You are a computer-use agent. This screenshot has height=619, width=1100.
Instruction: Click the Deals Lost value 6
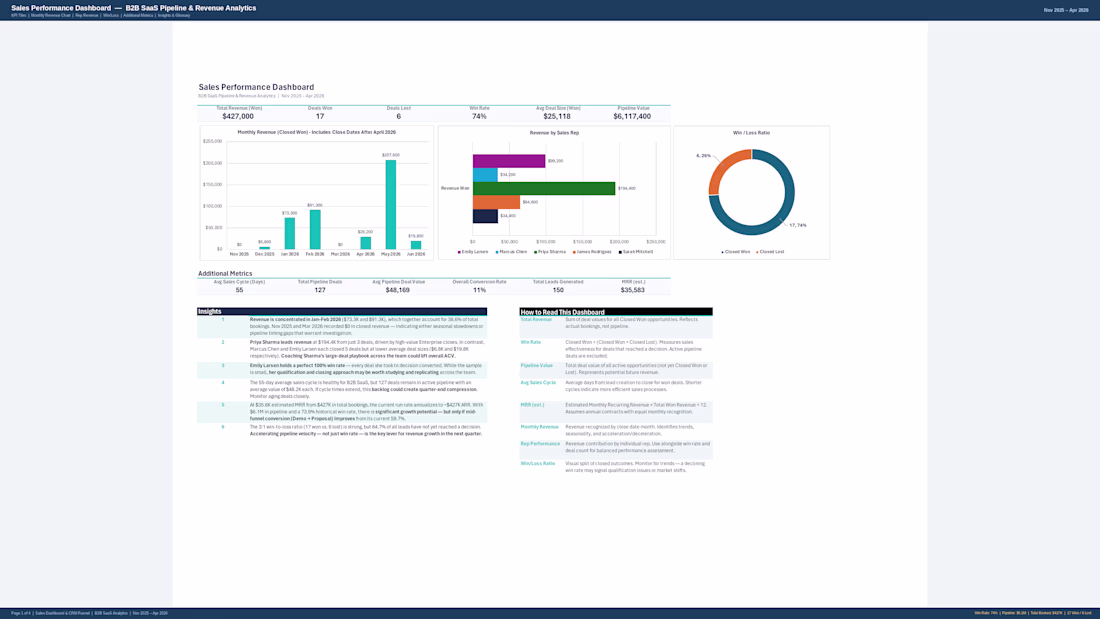tap(398, 117)
